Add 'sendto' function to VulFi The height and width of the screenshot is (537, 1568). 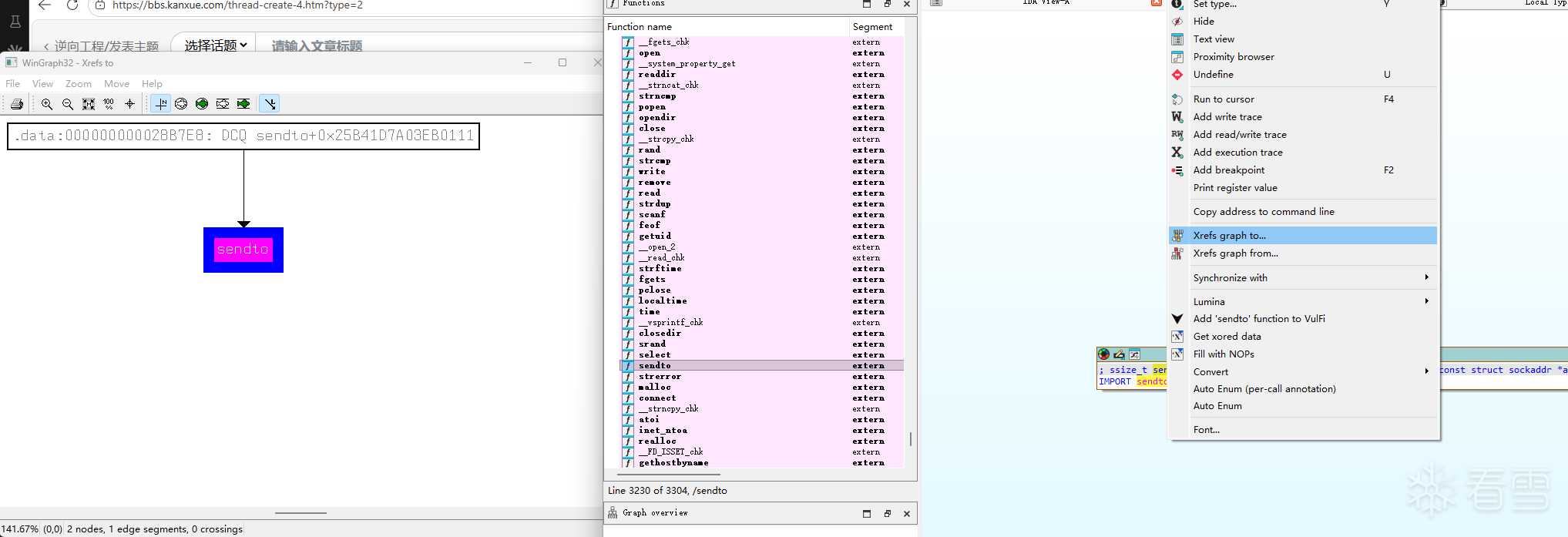1304,319
